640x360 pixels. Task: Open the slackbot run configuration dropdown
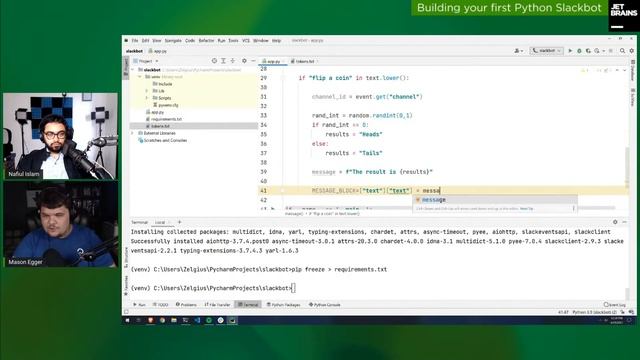tap(546, 51)
